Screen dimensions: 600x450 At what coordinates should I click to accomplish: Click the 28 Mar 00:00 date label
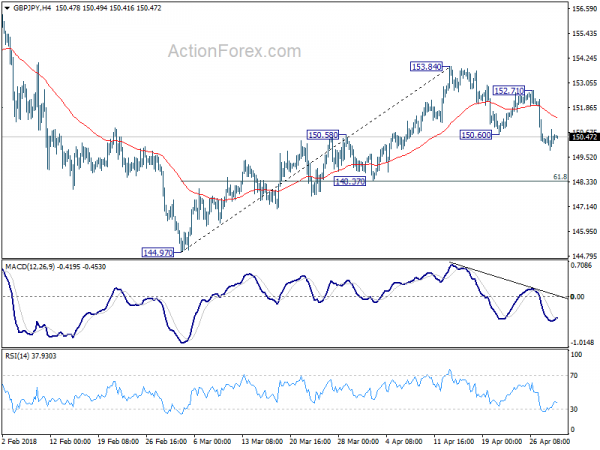click(358, 441)
